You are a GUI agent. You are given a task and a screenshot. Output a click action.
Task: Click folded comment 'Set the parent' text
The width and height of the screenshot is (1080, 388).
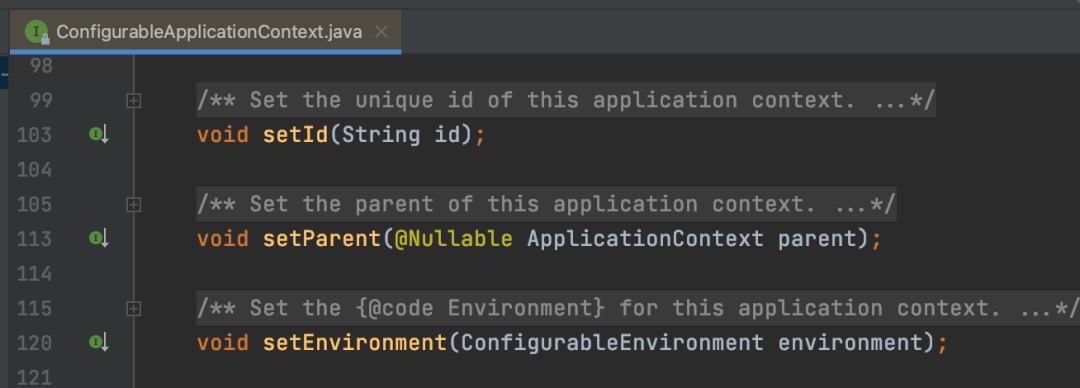coord(546,204)
